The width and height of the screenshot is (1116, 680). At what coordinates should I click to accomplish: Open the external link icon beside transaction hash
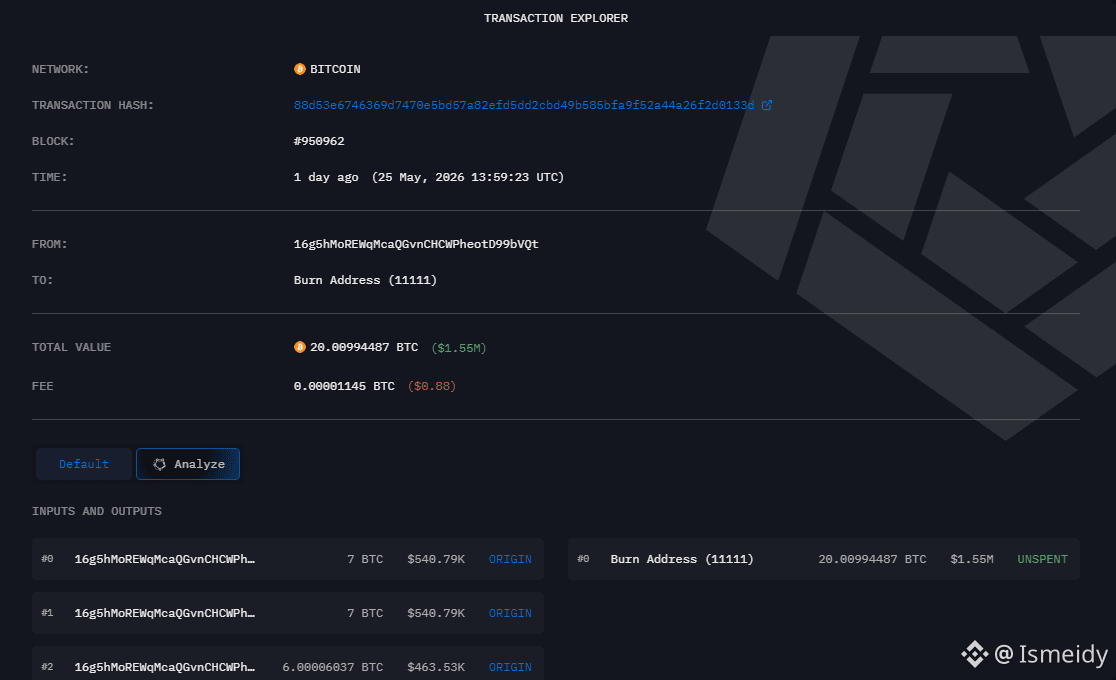click(767, 105)
